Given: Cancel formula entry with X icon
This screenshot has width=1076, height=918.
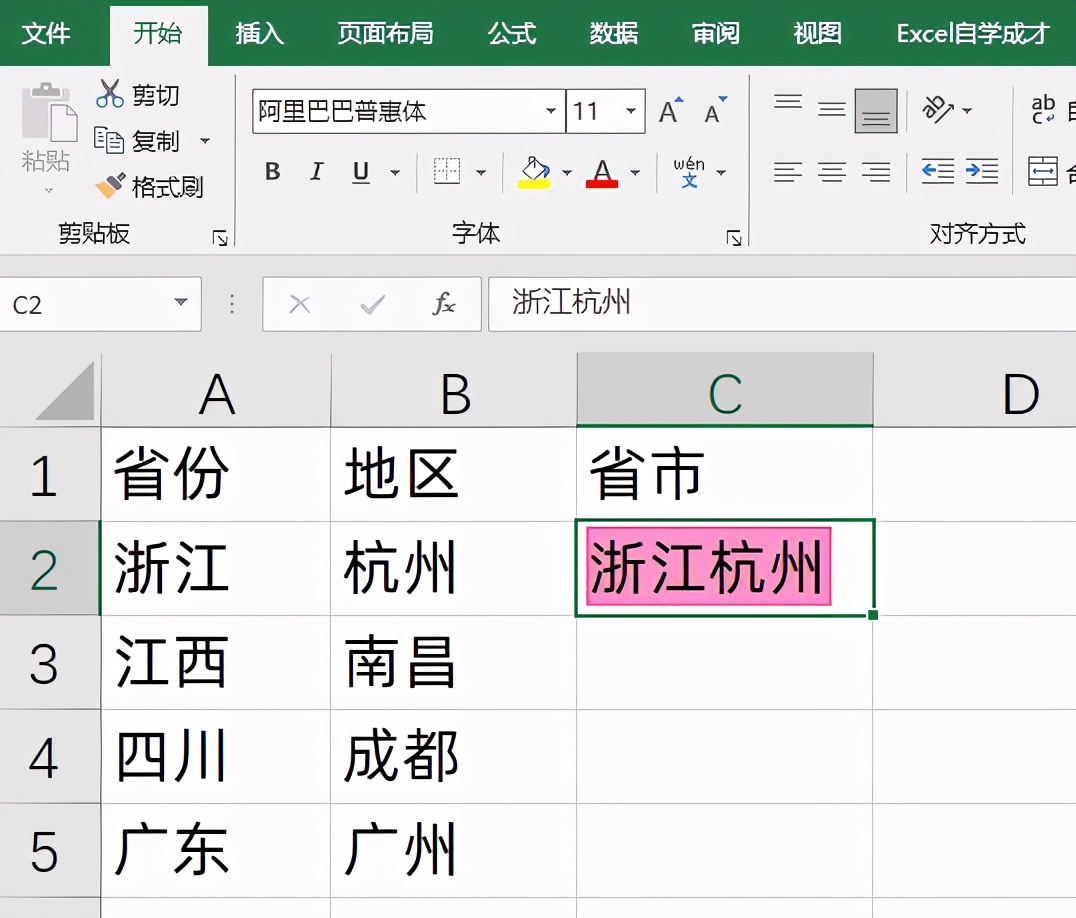Looking at the screenshot, I should (300, 304).
